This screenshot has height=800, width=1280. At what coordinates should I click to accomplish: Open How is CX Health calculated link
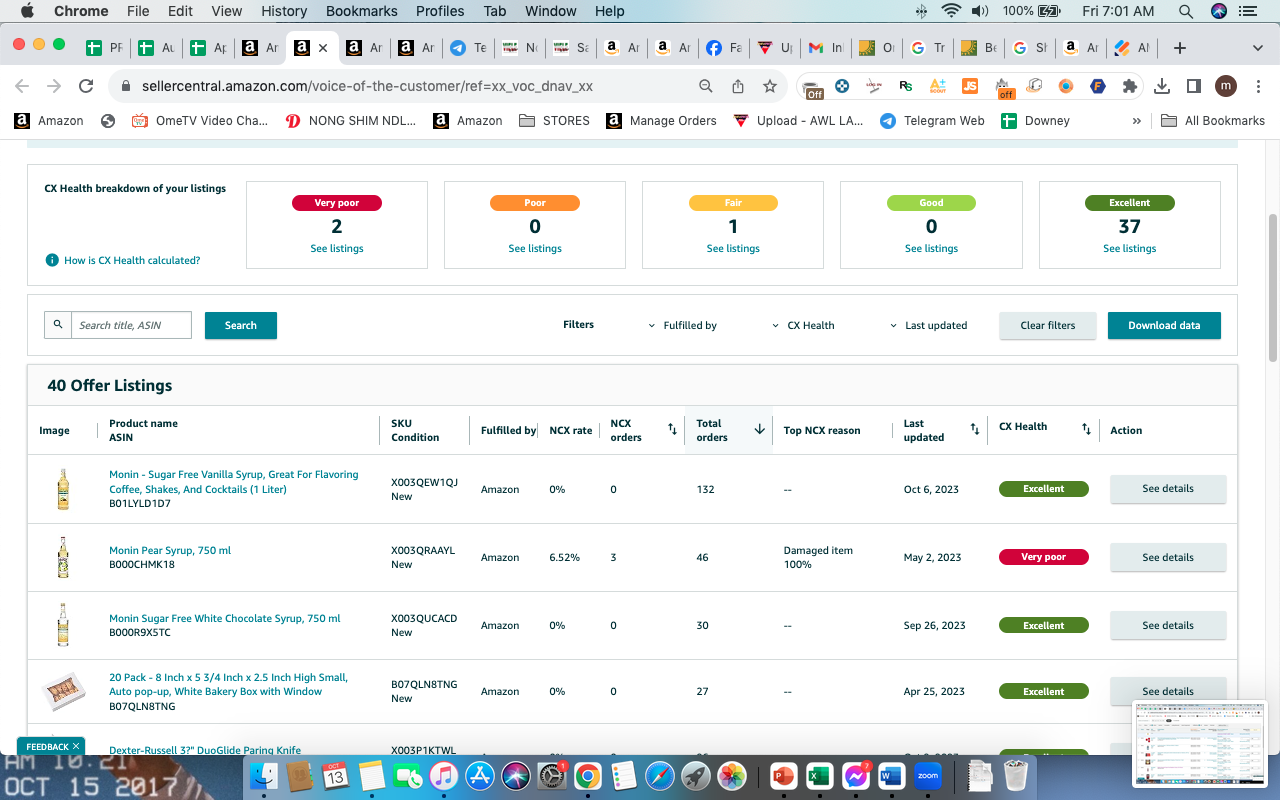click(132, 260)
